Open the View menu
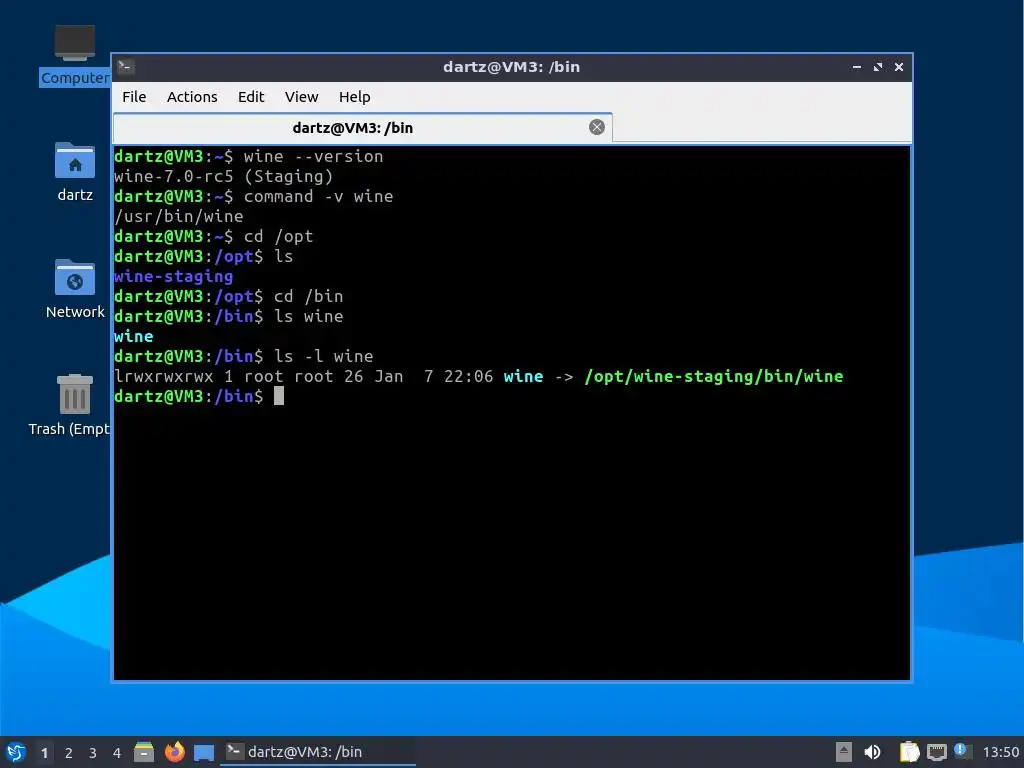The width and height of the screenshot is (1024, 768). 301,97
